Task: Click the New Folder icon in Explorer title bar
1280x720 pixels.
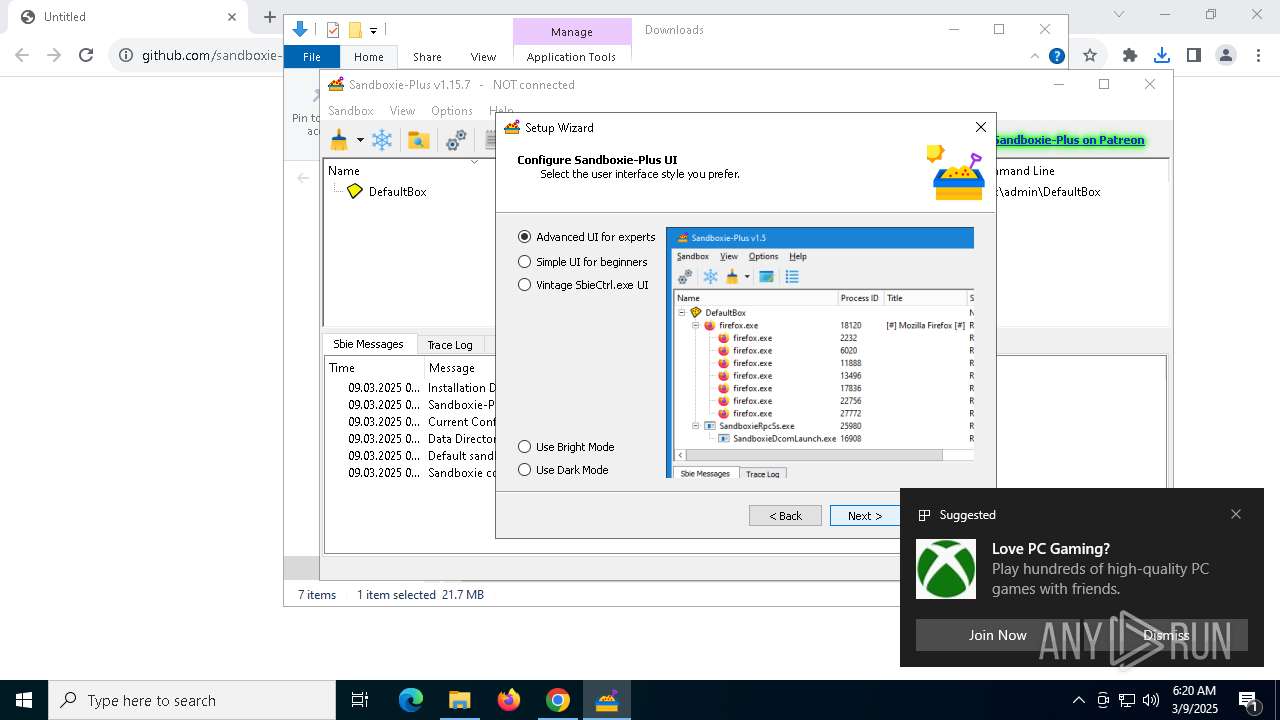Action: point(354,30)
